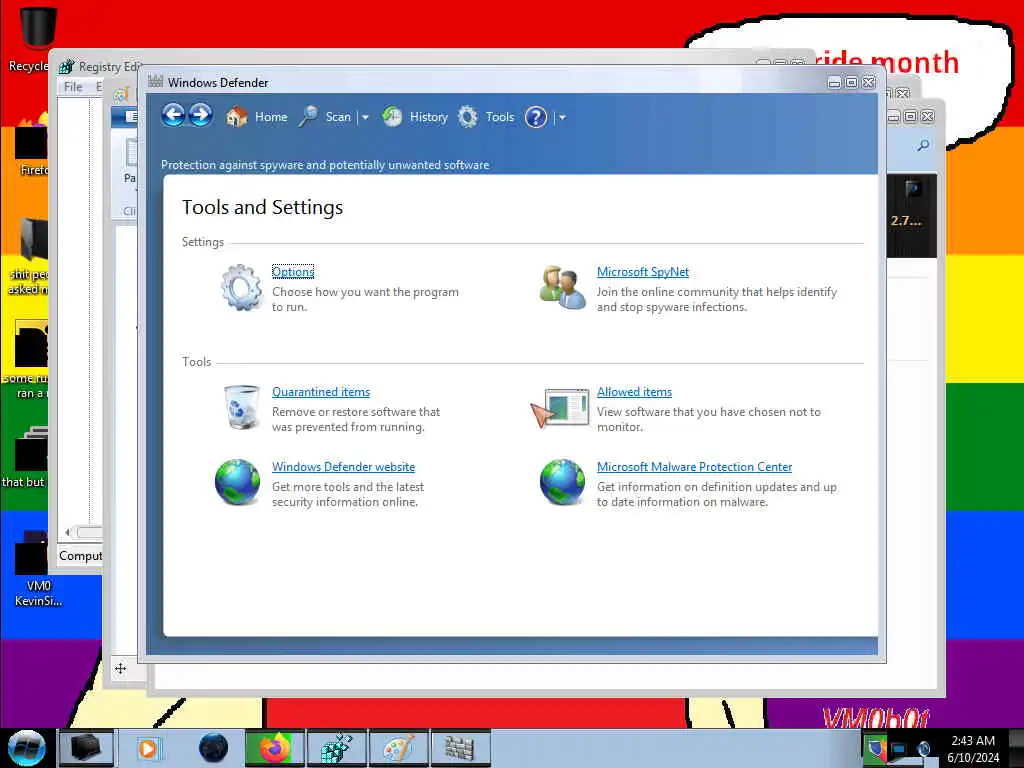Click the Microsoft SpyNet people icon
This screenshot has width=1024, height=768.
coord(562,287)
